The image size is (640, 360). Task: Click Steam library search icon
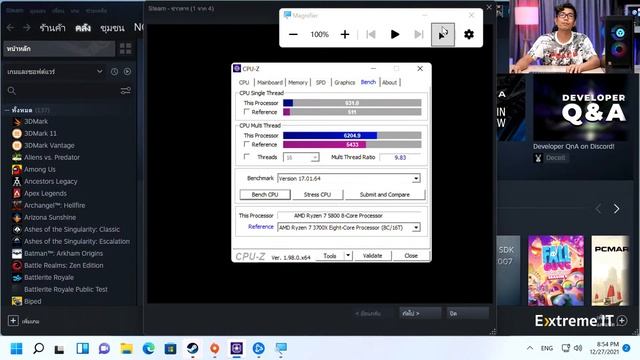pyautogui.click(x=12, y=91)
